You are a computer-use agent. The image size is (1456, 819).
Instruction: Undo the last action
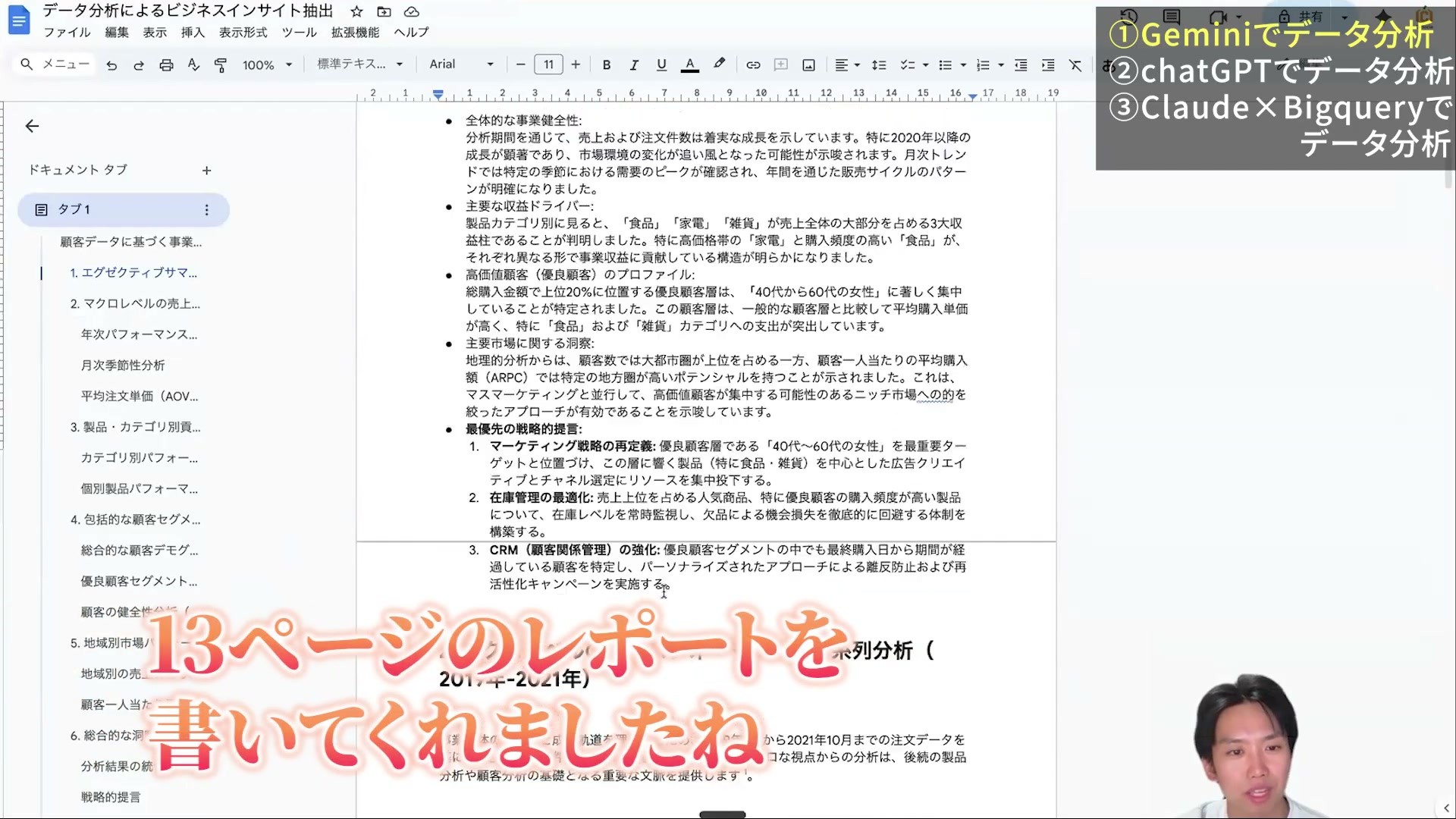pos(111,65)
